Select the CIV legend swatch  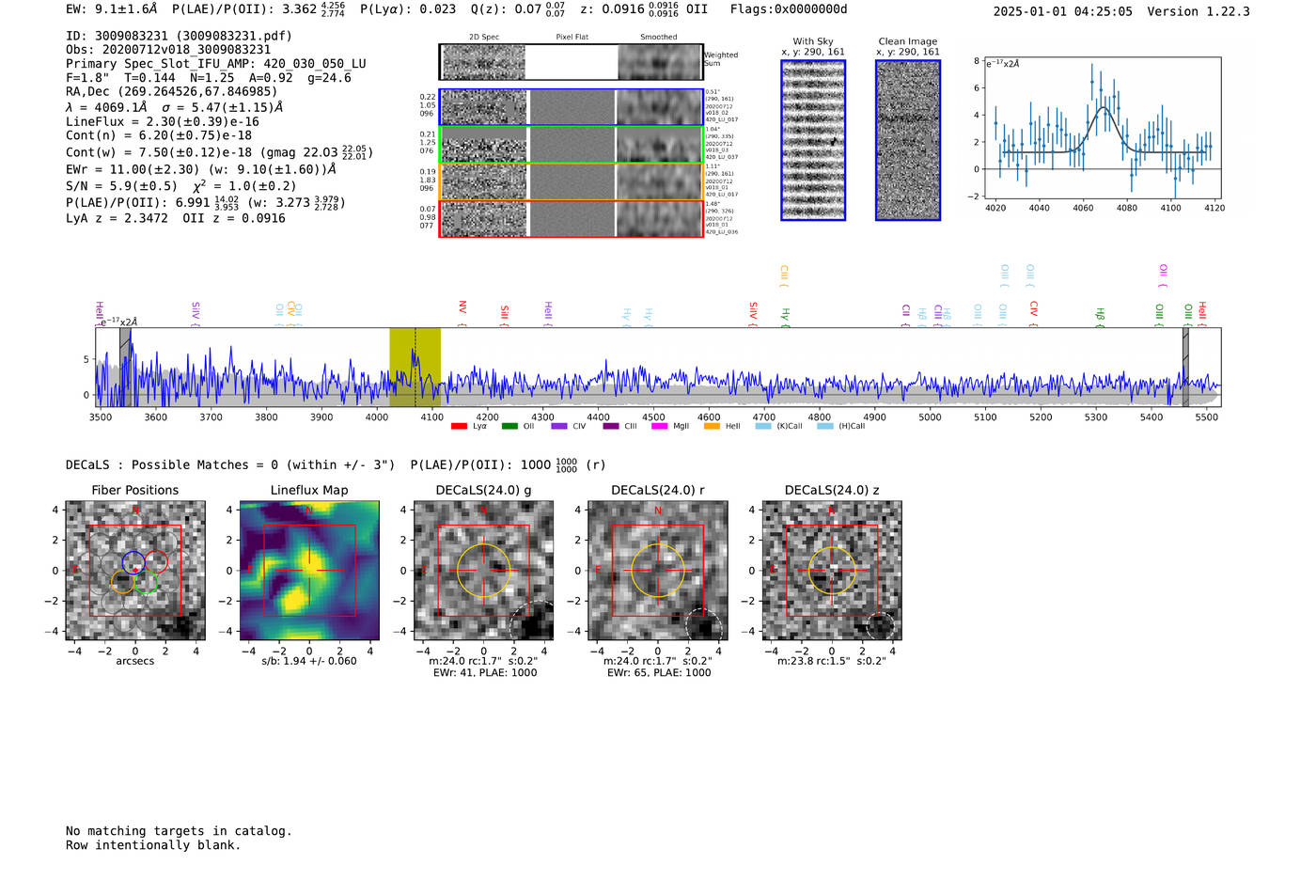click(559, 426)
